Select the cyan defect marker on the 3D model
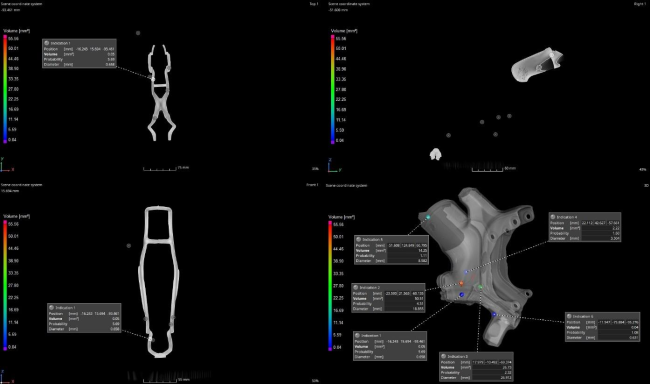 [428, 217]
